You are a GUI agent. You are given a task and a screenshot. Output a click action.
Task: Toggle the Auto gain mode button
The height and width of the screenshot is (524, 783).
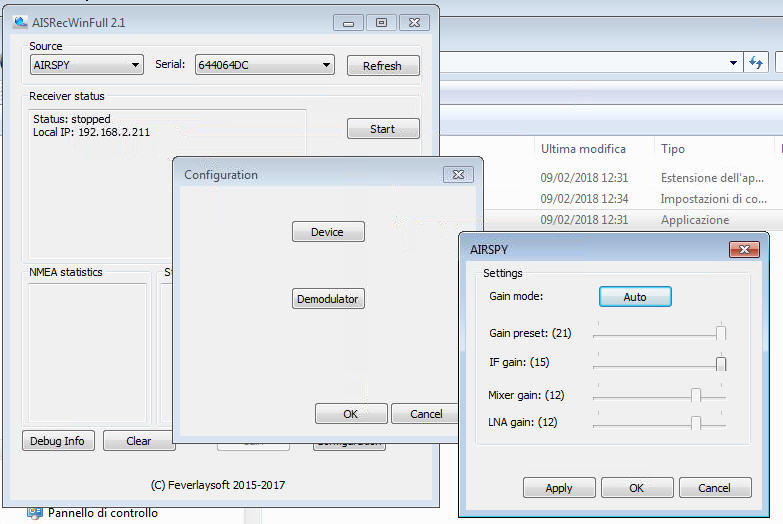pyautogui.click(x=635, y=297)
